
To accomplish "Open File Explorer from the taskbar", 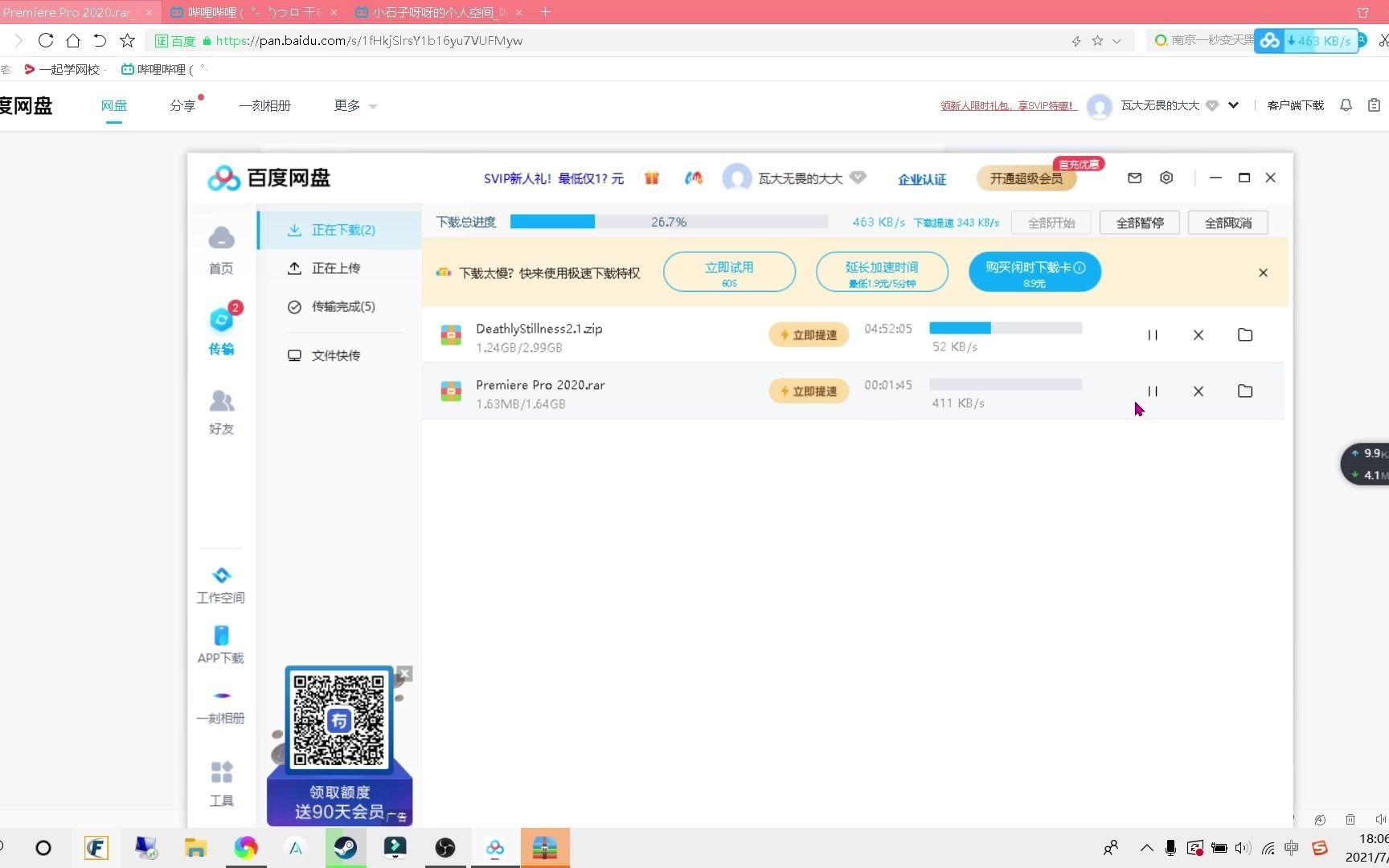I will click(x=195, y=848).
